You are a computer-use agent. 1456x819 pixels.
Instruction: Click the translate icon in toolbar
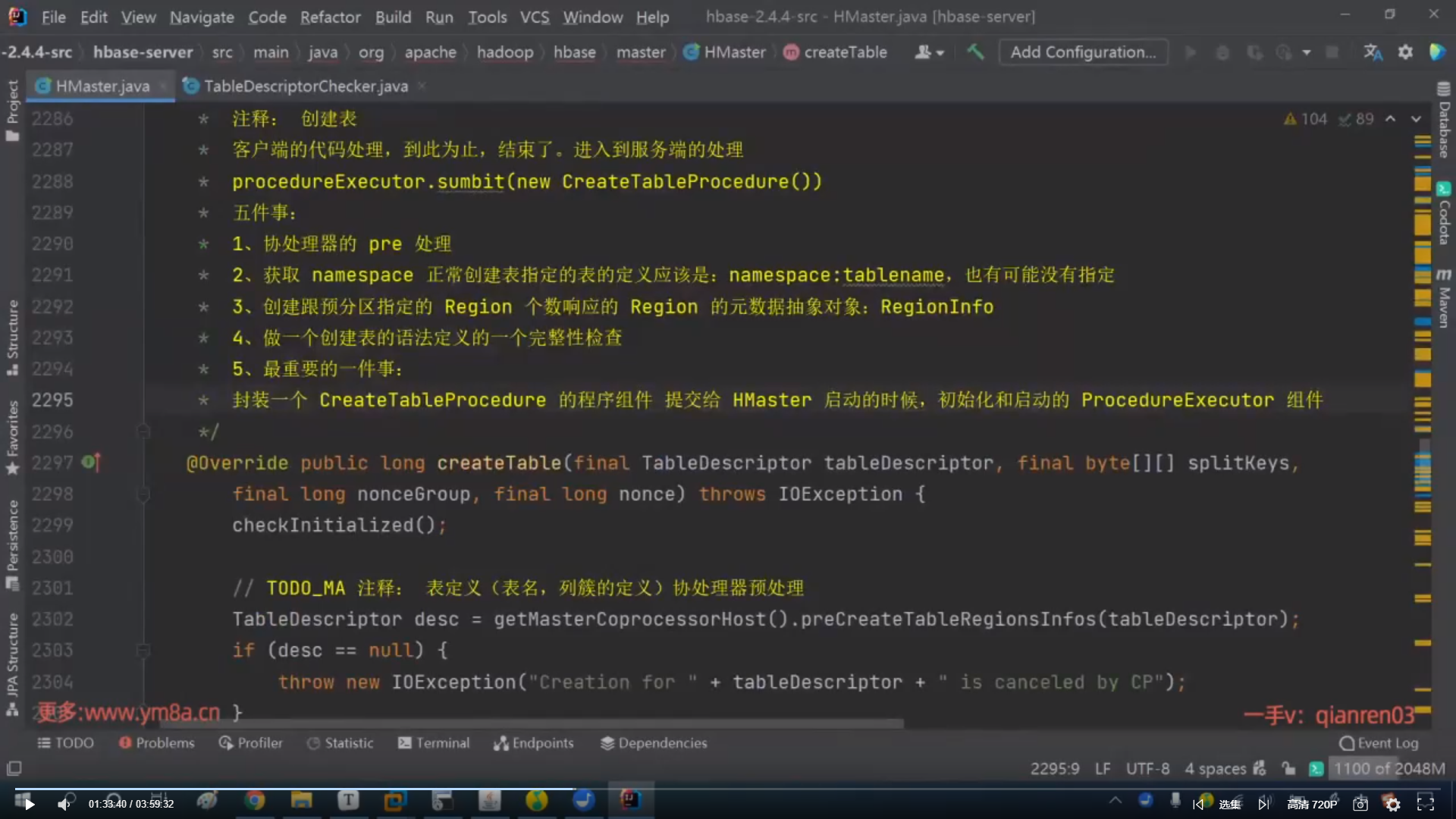click(1373, 52)
